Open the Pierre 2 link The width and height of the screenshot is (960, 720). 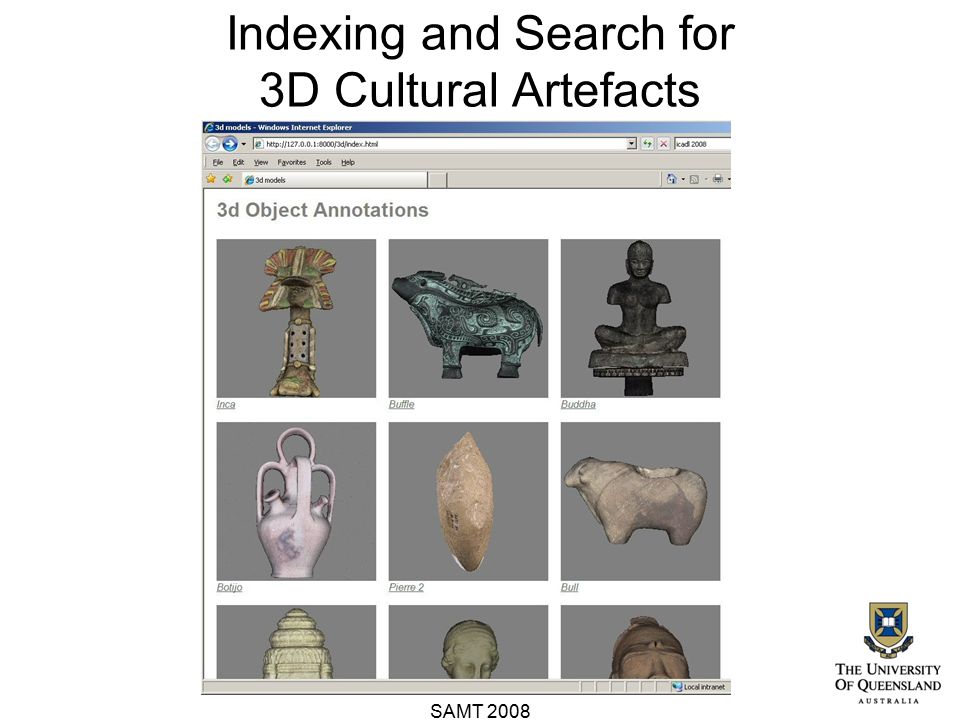coord(407,587)
